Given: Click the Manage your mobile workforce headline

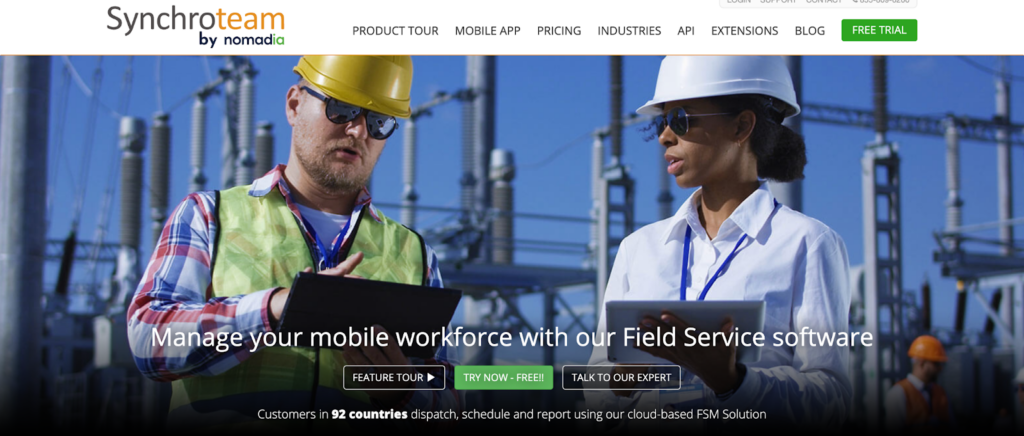Looking at the screenshot, I should point(512,337).
